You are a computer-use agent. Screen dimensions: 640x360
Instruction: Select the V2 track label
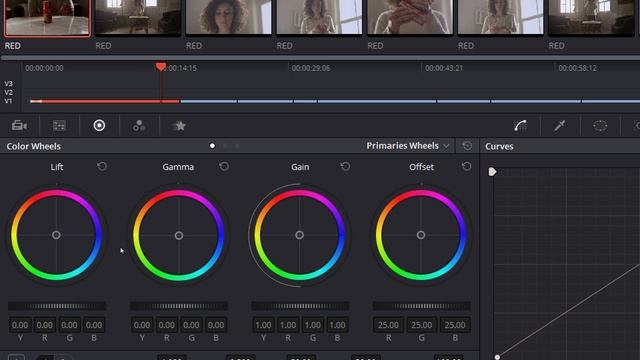[x=9, y=92]
